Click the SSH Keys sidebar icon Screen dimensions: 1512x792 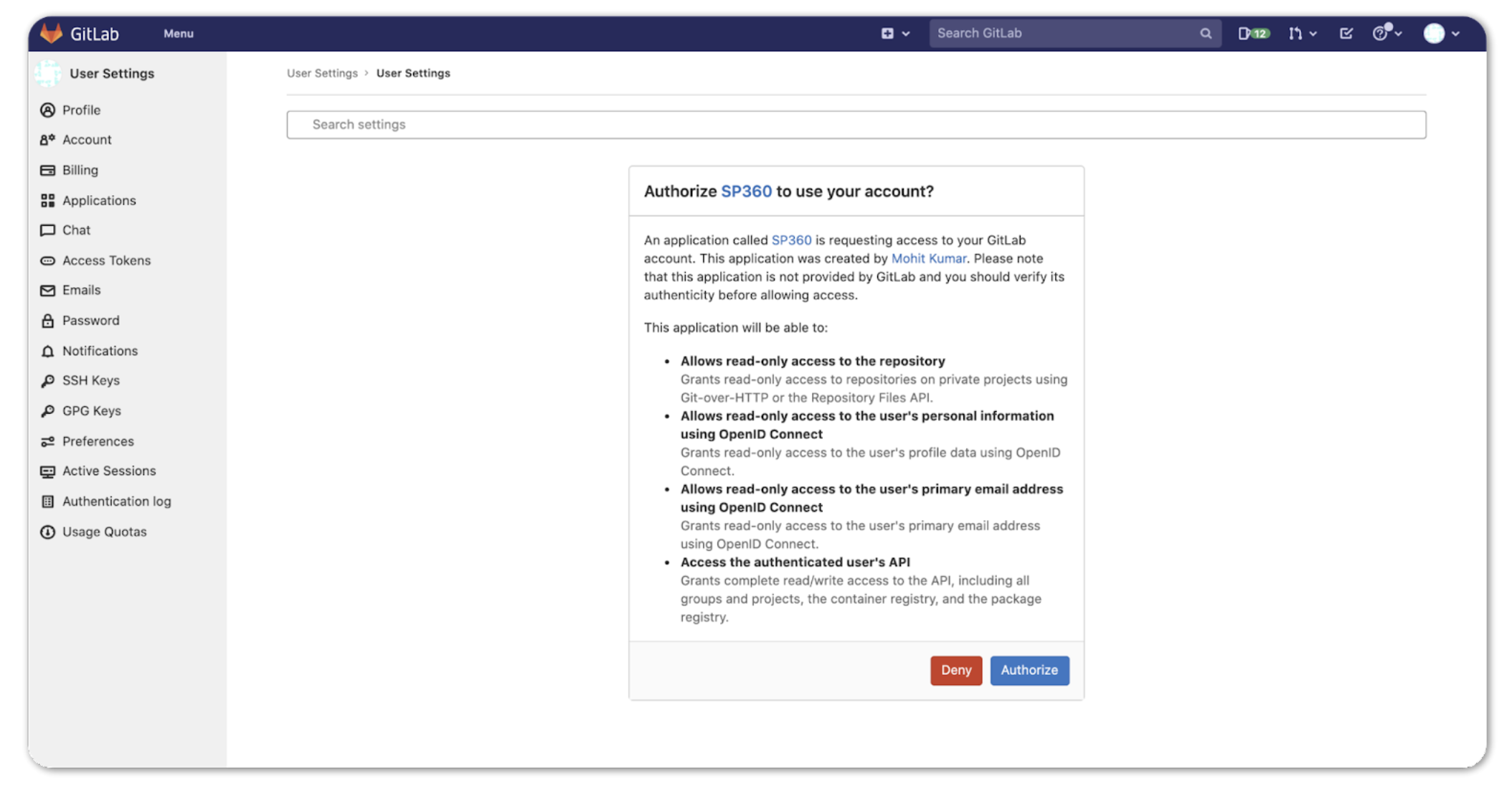tap(48, 380)
